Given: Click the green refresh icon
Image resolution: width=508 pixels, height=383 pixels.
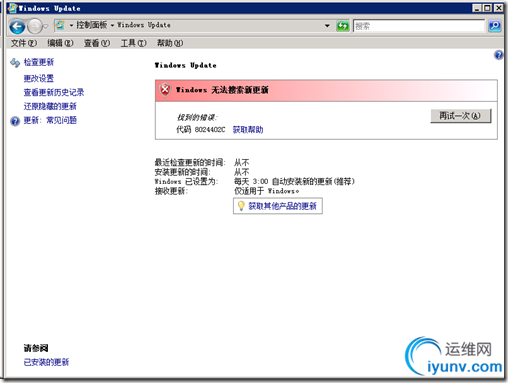Looking at the screenshot, I should (342, 26).
